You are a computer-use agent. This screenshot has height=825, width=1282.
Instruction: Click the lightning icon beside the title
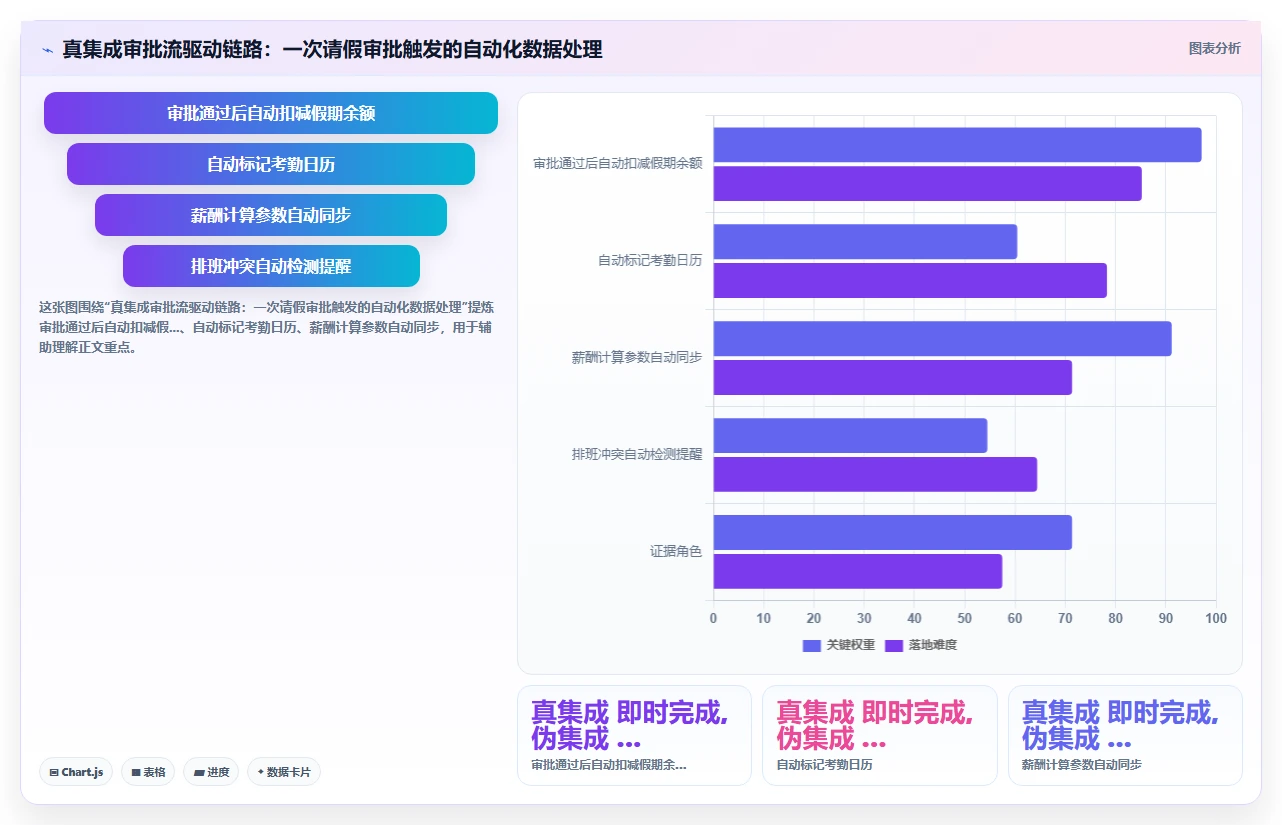coord(47,50)
